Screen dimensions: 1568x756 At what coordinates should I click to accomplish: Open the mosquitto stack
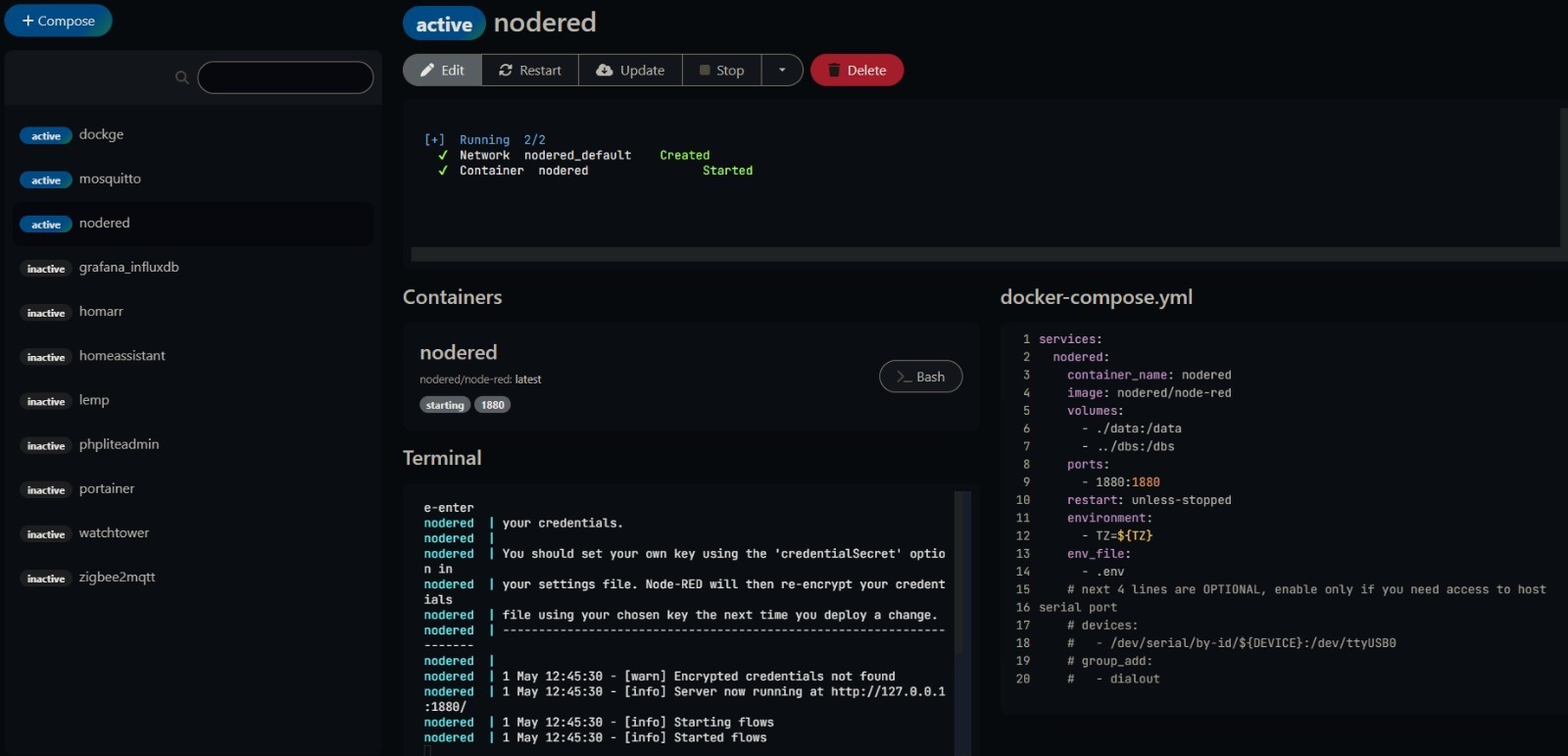(x=110, y=178)
